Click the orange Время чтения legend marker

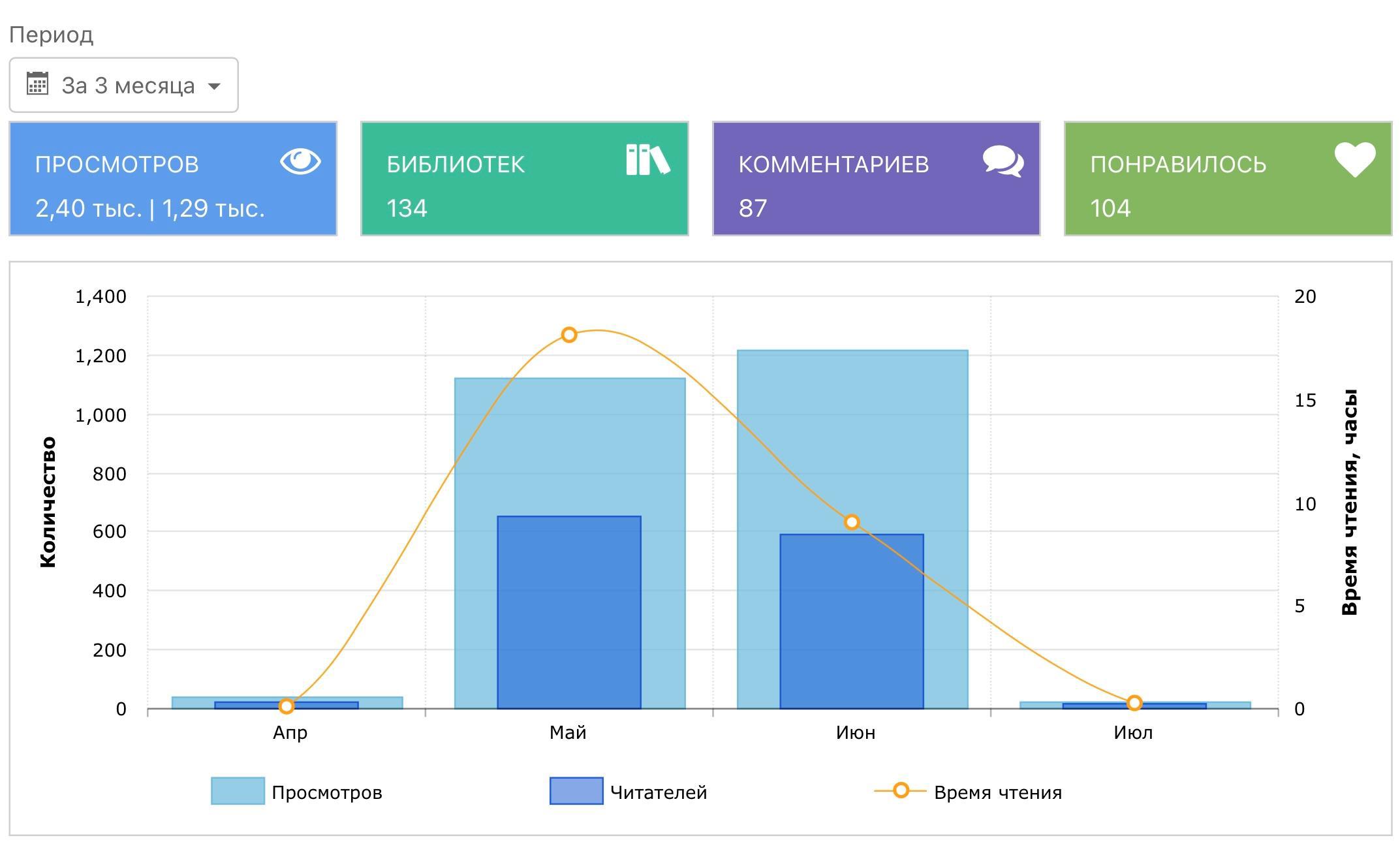tap(900, 790)
